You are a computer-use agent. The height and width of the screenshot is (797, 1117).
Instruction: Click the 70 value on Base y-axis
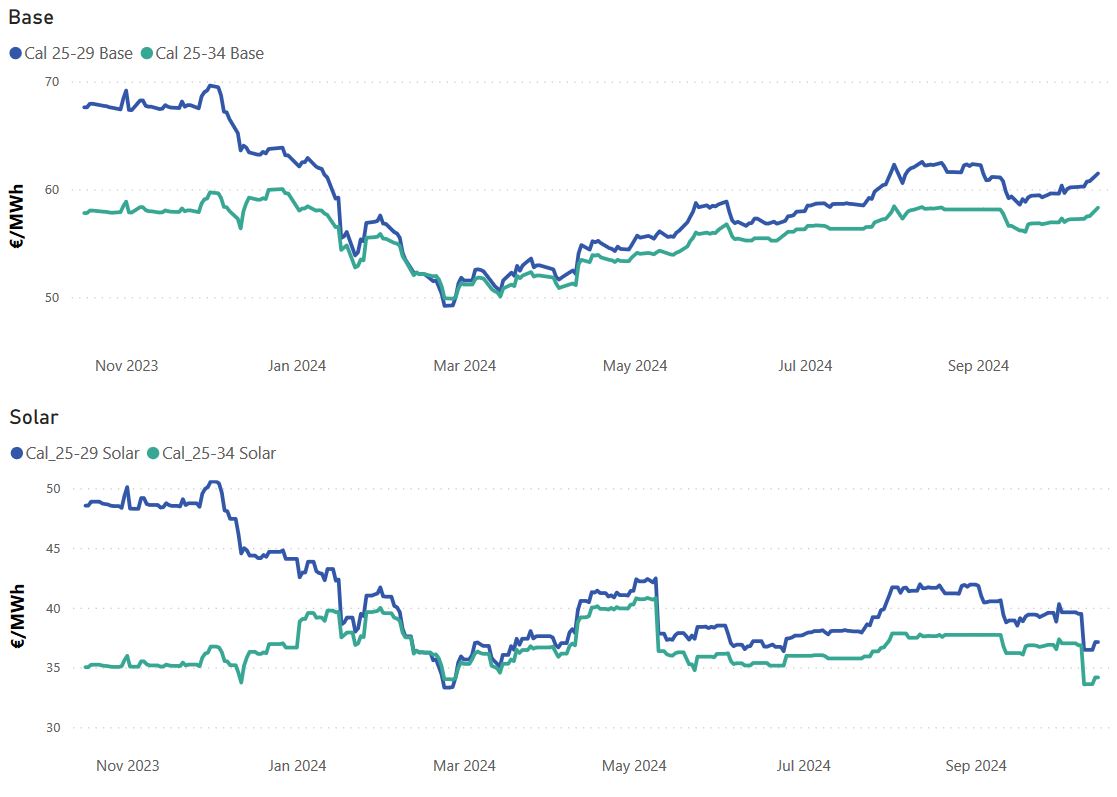pos(52,81)
